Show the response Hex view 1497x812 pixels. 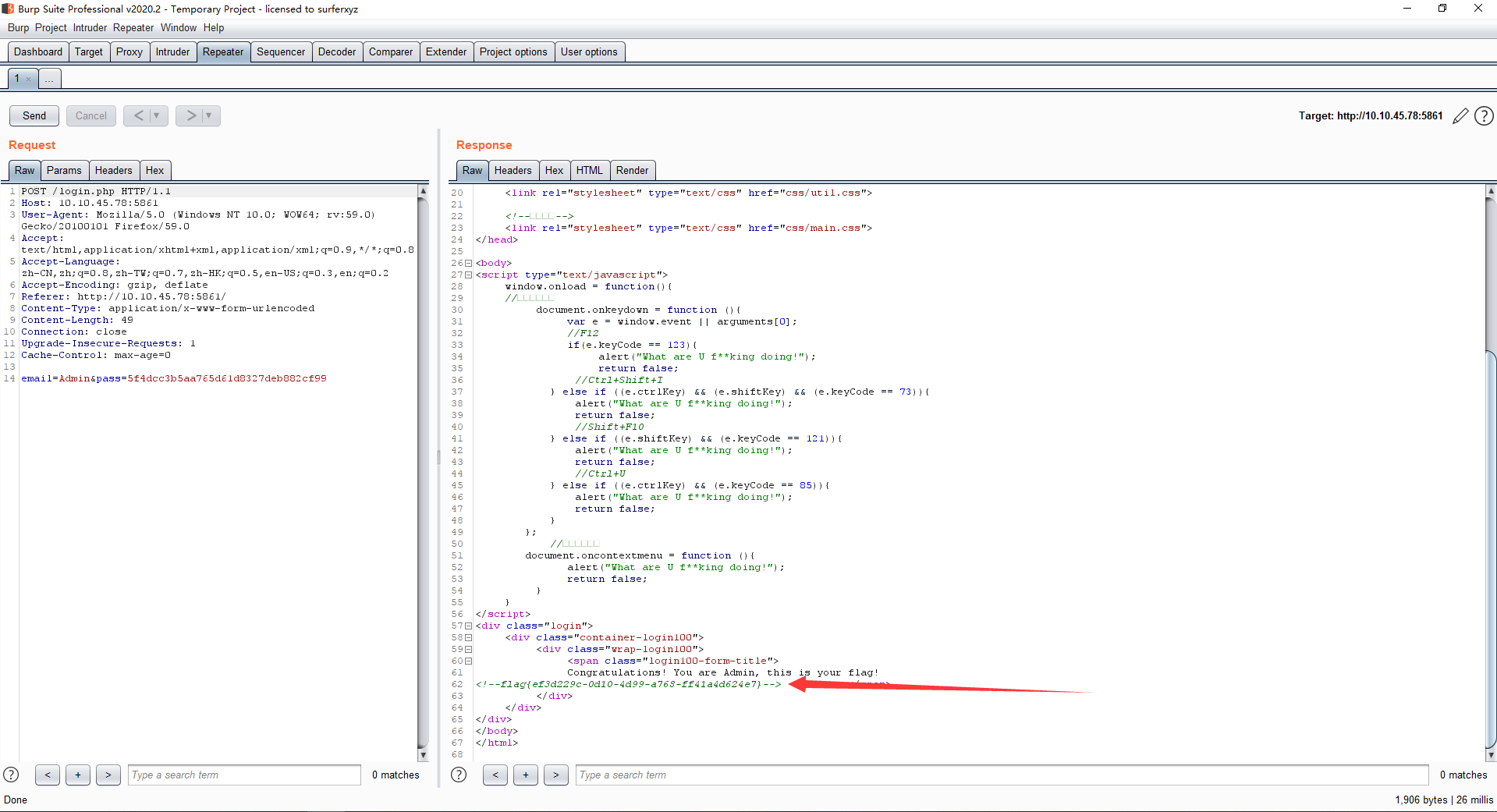(x=555, y=170)
